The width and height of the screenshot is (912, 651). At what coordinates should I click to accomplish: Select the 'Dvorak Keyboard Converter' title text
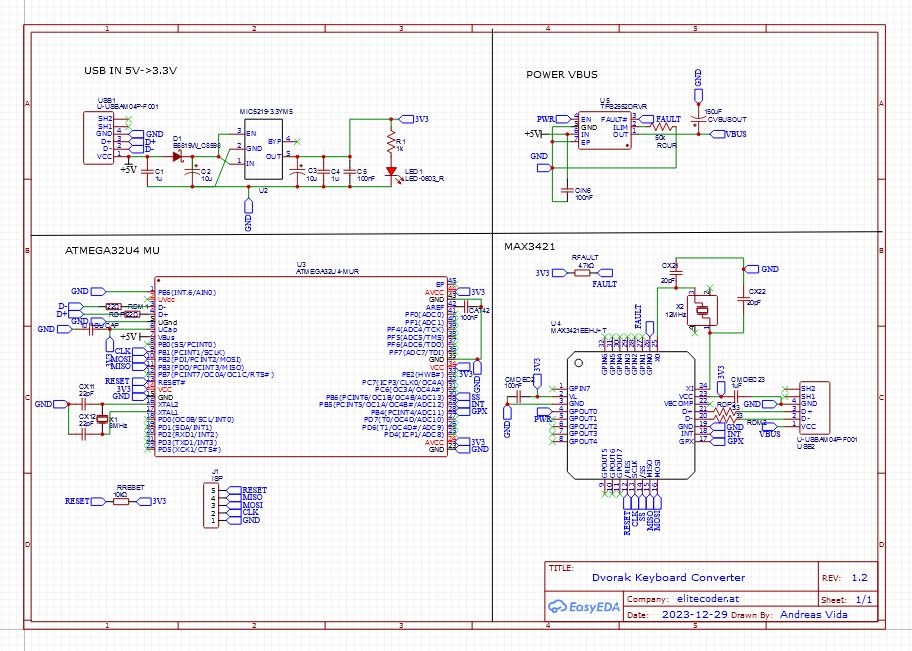668,578
